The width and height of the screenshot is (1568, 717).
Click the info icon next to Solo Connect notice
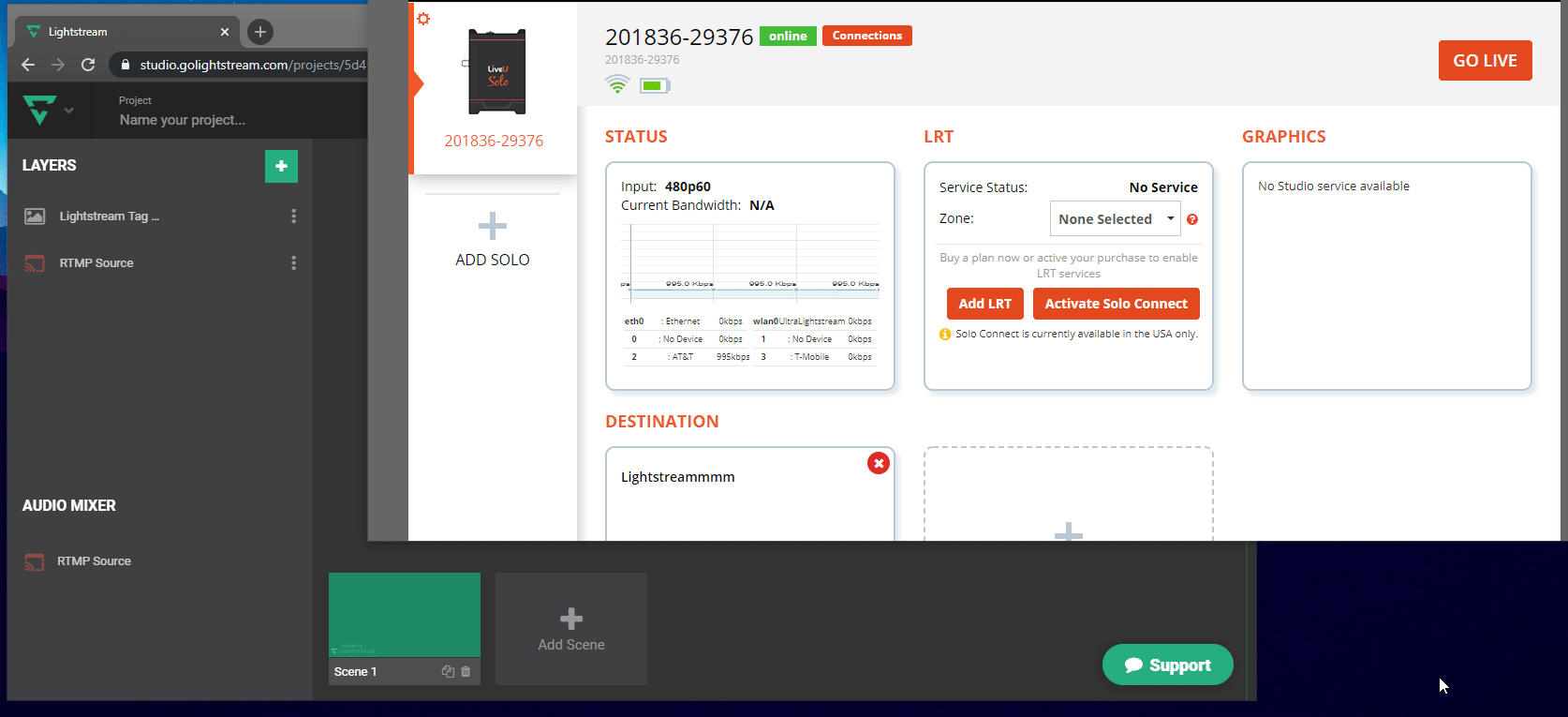[x=945, y=335]
